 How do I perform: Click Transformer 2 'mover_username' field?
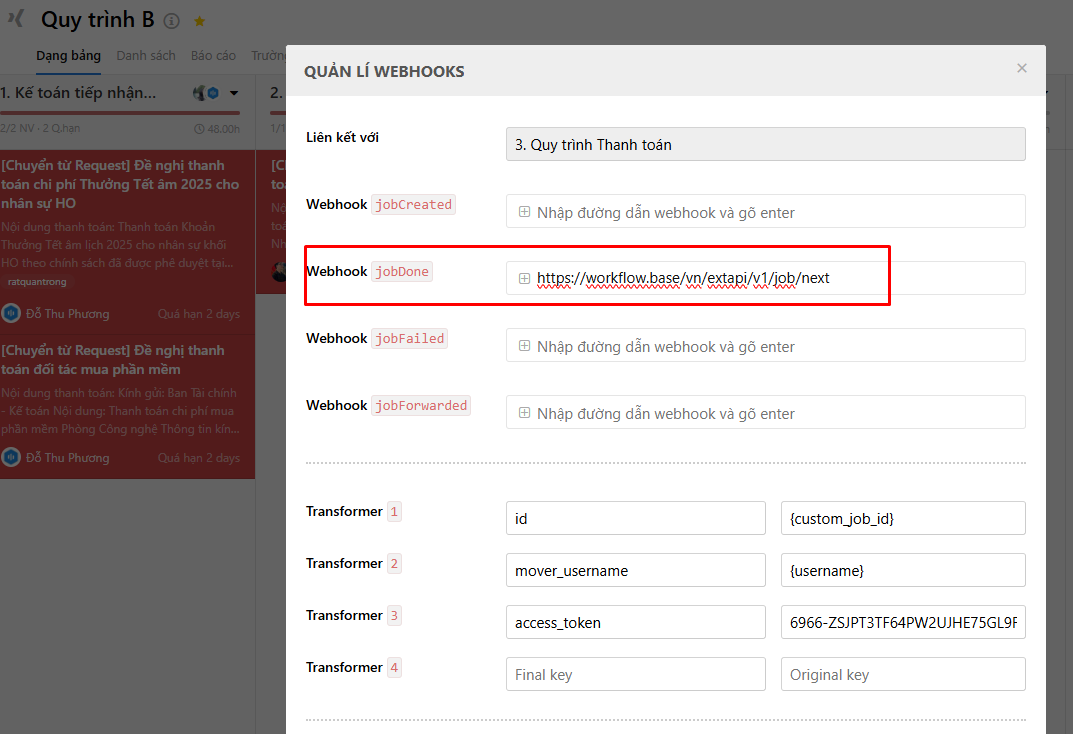point(635,571)
